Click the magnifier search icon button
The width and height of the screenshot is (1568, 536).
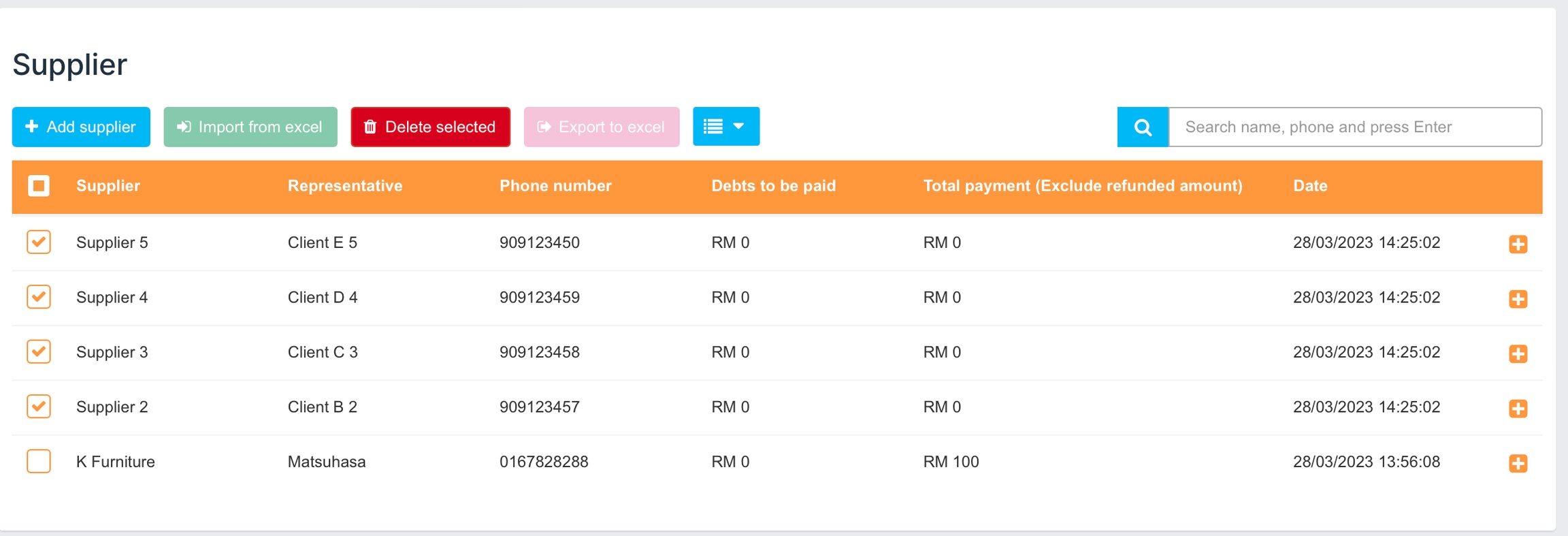pos(1143,127)
